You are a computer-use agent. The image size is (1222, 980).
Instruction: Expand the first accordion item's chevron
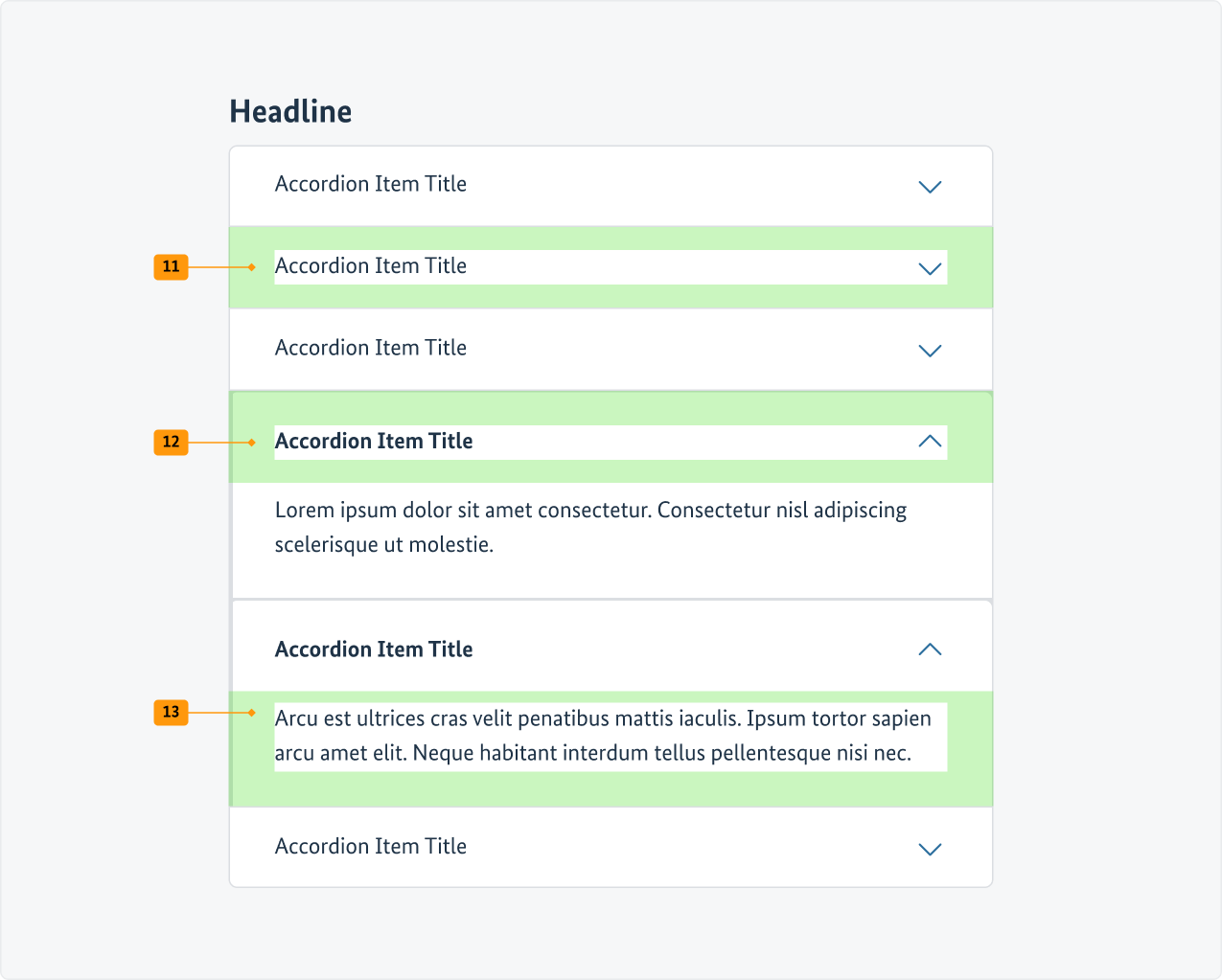(930, 187)
